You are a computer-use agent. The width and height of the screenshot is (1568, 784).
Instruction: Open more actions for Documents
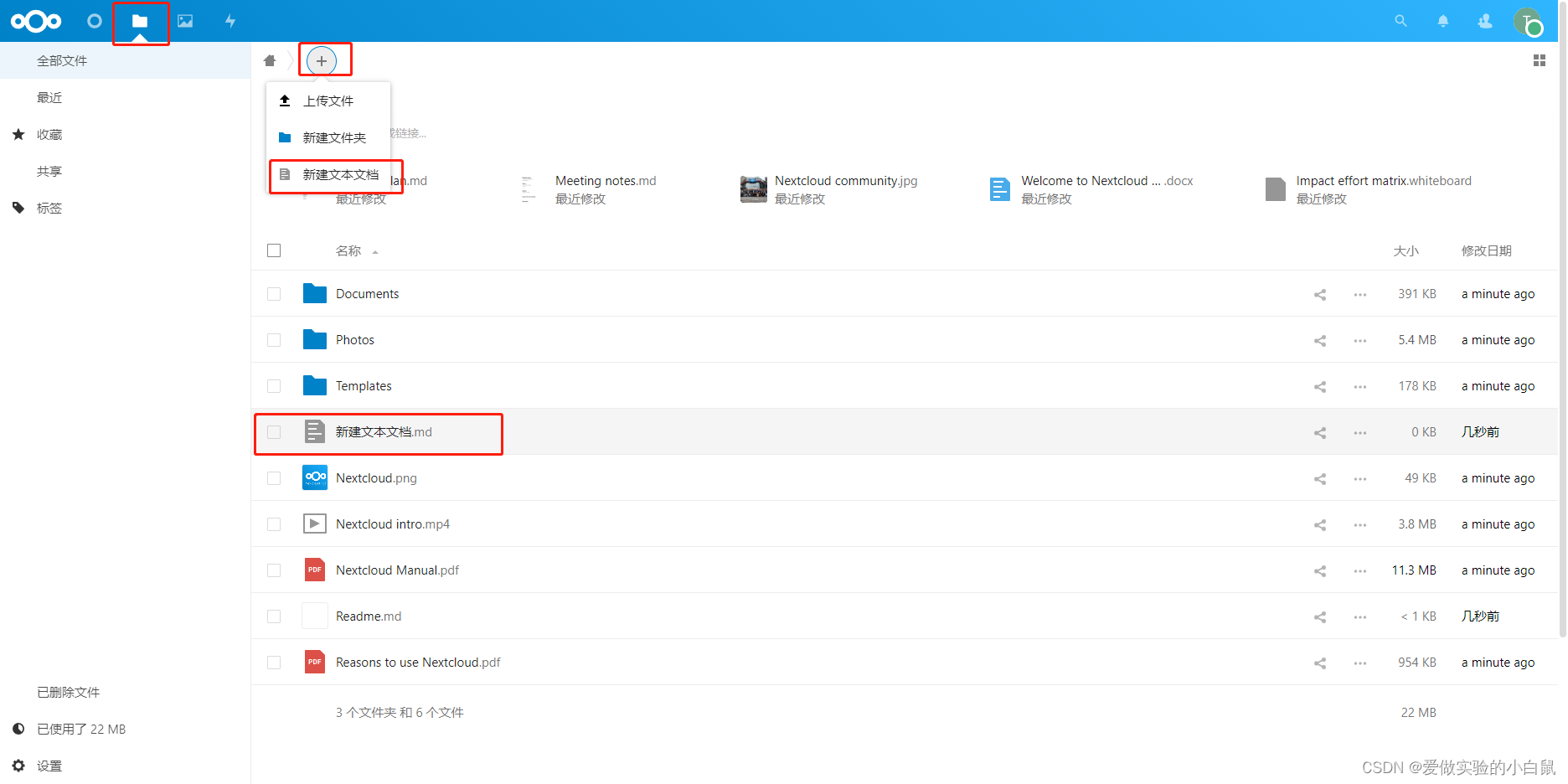pos(1360,294)
